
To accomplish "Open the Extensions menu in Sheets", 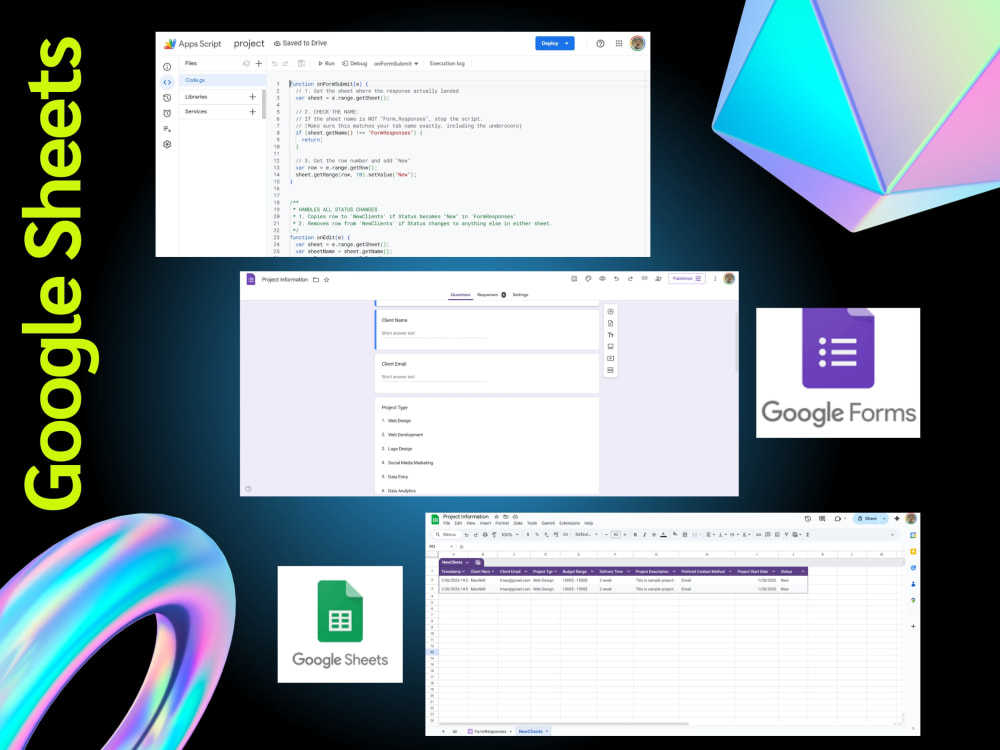I will point(570,523).
